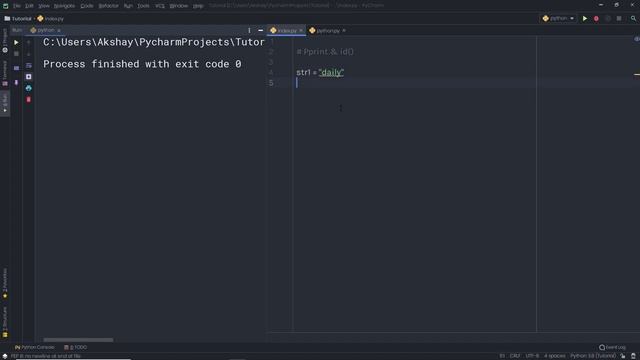Click the cursor position indicator in status bar
The image size is (640, 360).
(x=502, y=356)
